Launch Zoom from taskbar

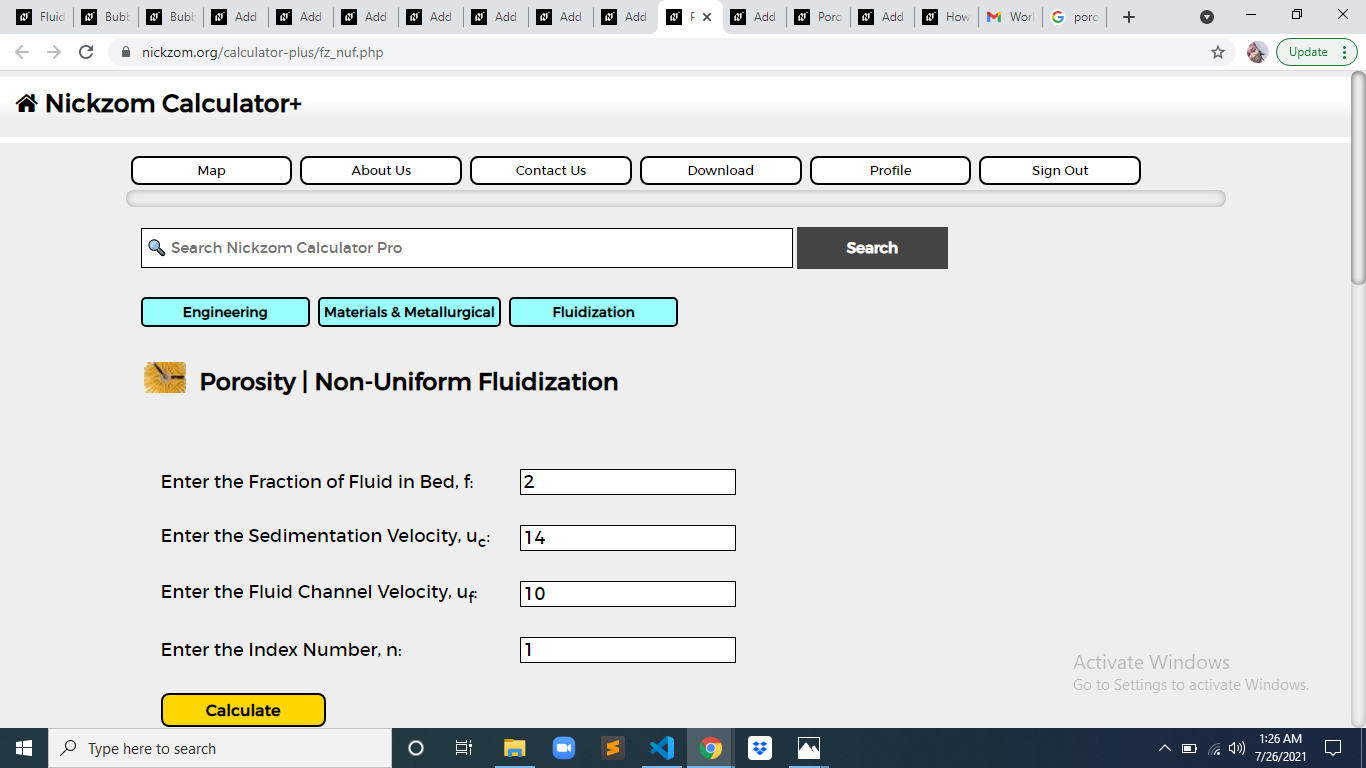[564, 748]
